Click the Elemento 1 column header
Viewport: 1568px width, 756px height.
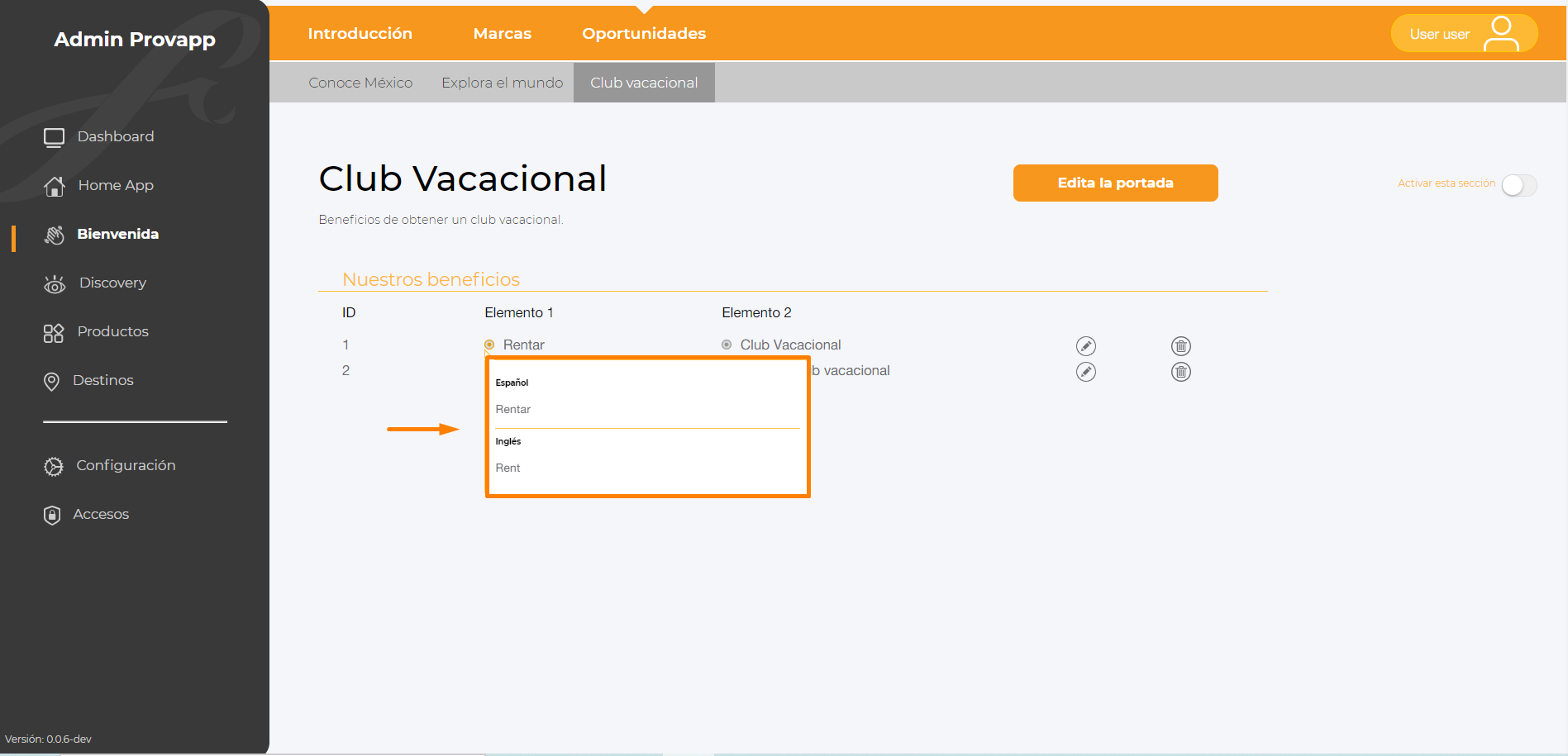pyautogui.click(x=519, y=312)
